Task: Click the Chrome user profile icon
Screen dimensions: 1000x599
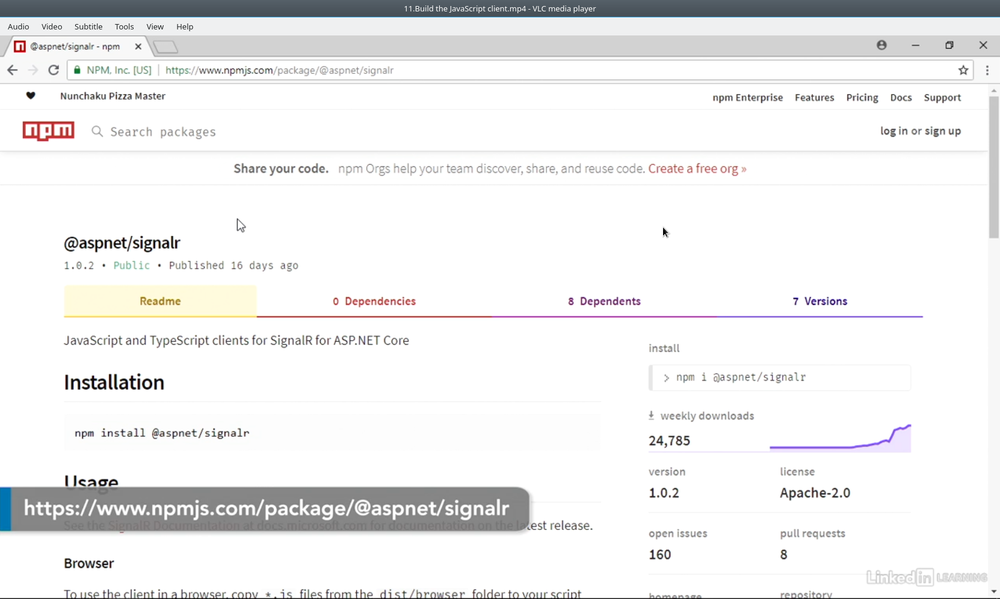Action: [x=881, y=45]
